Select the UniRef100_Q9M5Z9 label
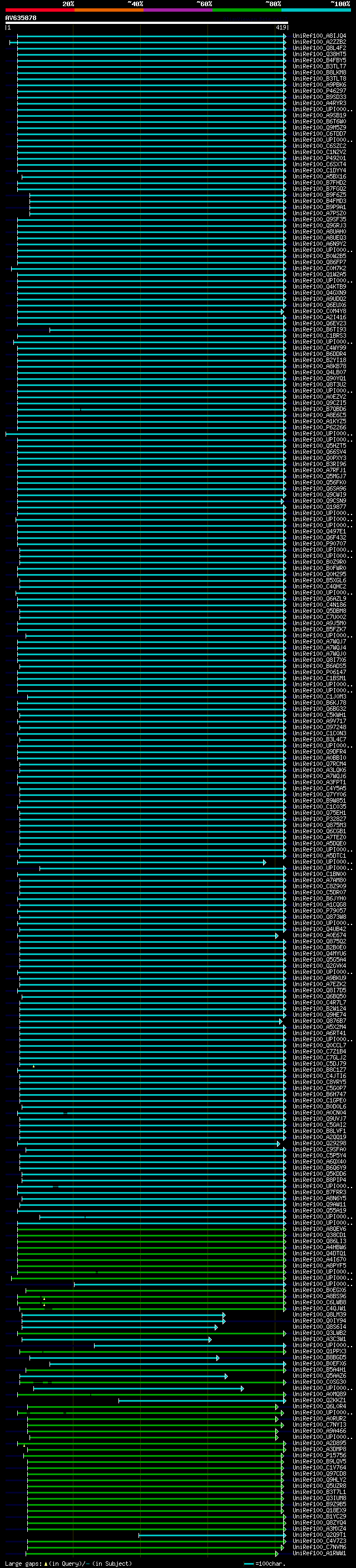The height and width of the screenshot is (1568, 356). (x=319, y=127)
